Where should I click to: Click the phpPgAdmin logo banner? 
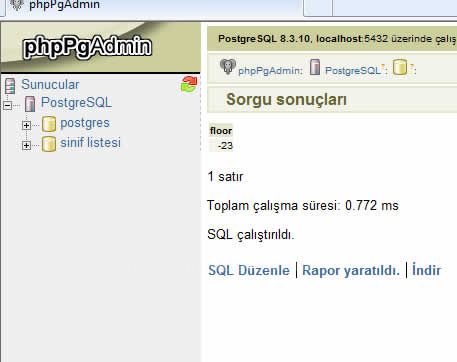pyautogui.click(x=100, y=47)
